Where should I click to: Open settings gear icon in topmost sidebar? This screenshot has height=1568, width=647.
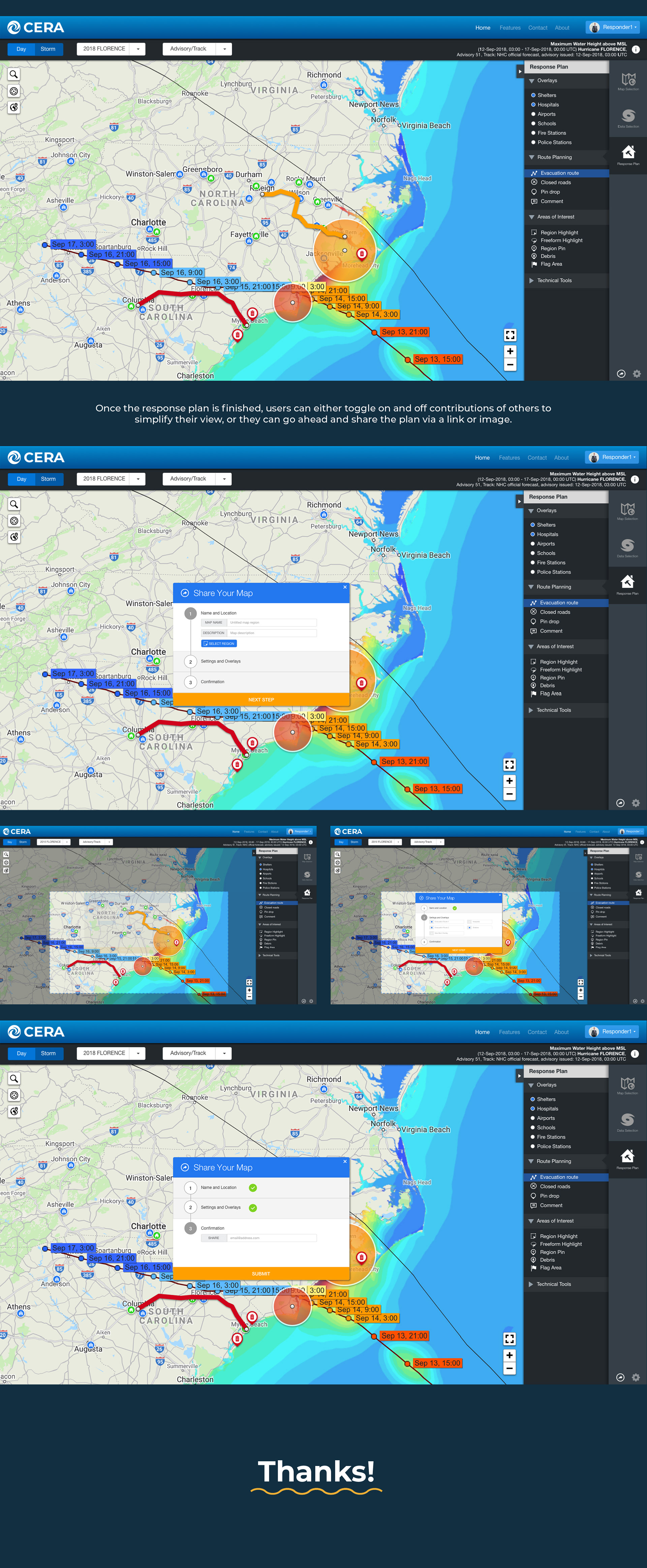(x=637, y=374)
